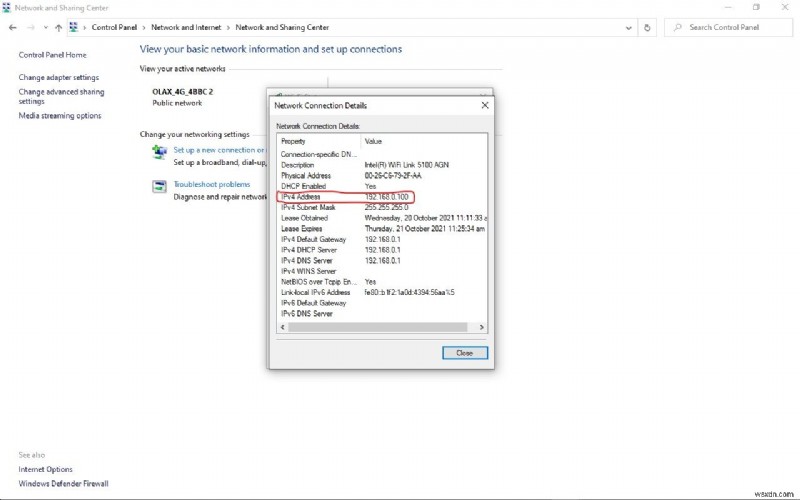
Task: Select the Link-local IPv6 Address row
Action: 382,292
